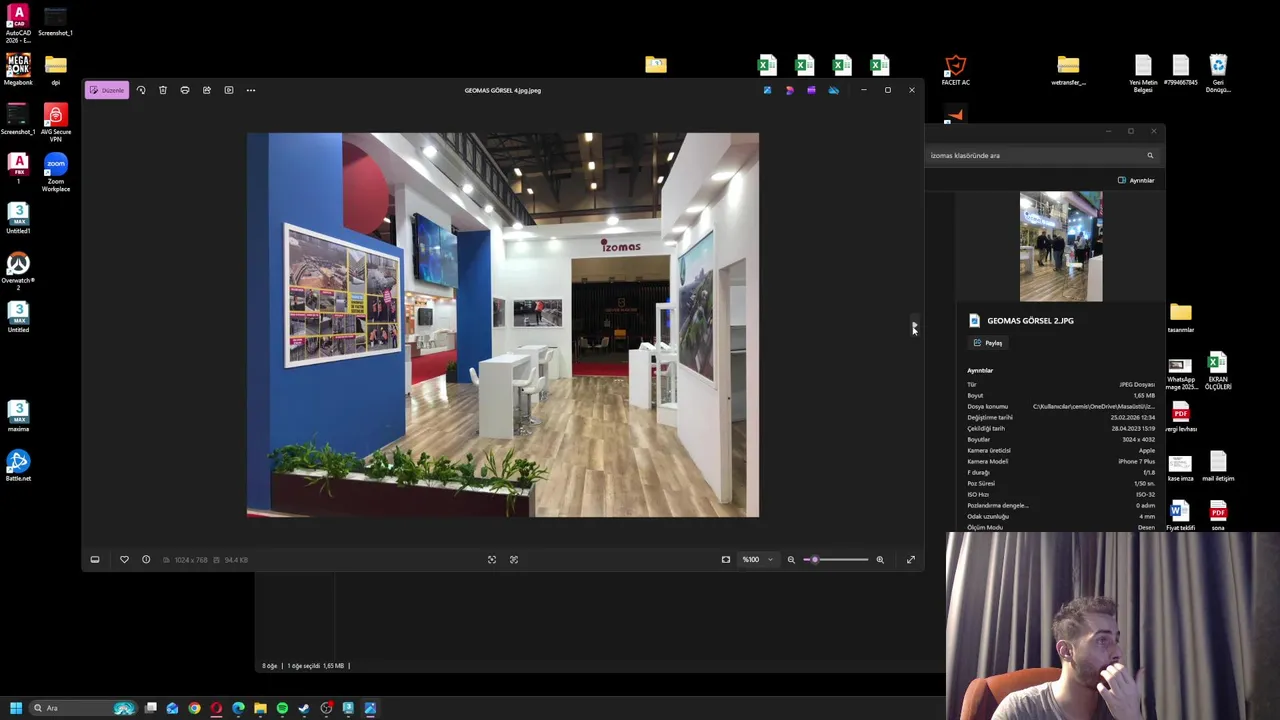The height and width of the screenshot is (720, 1280).
Task: Go to next photo with the right arrow
Action: tap(914, 325)
